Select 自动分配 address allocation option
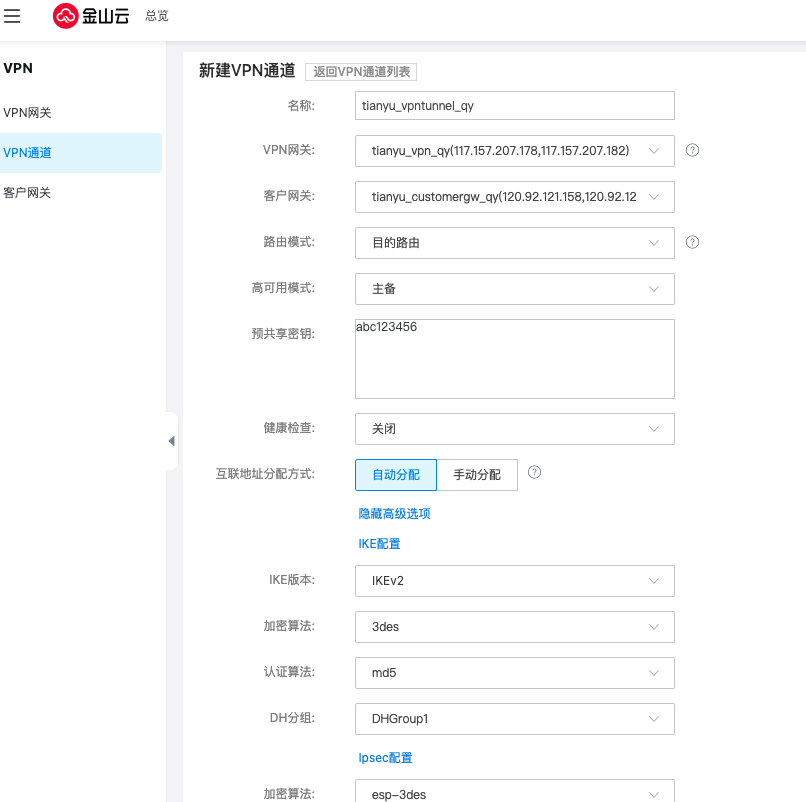Screen dimensions: 806x802 point(396,475)
